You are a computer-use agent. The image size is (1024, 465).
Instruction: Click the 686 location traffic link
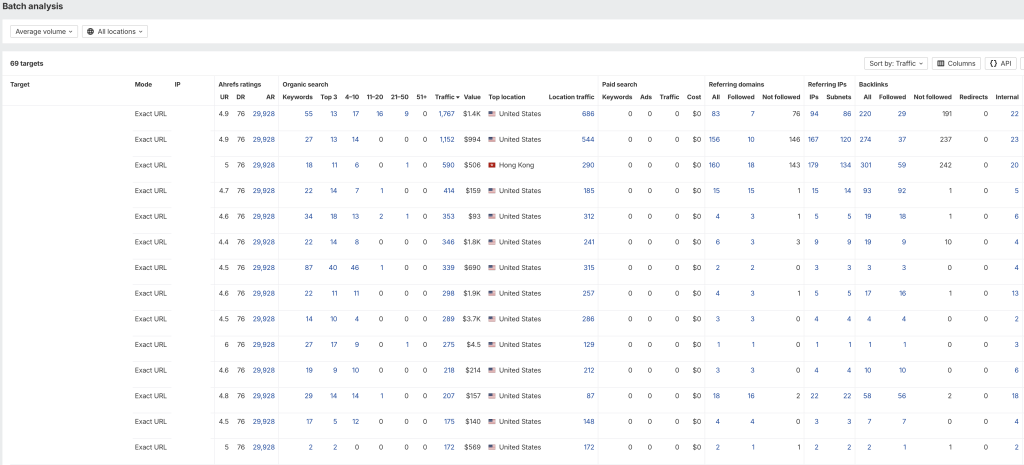click(588, 114)
